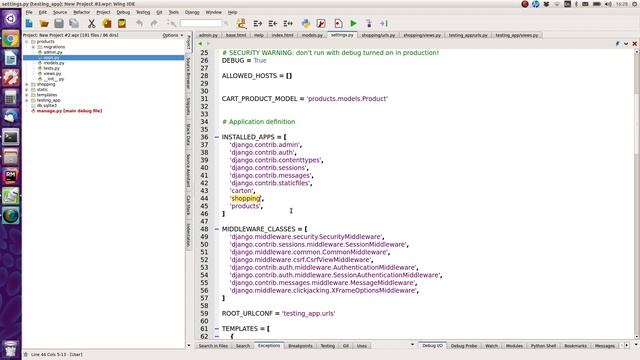Open the Django menu
This screenshot has height=360, width=640.
pyautogui.click(x=192, y=12)
